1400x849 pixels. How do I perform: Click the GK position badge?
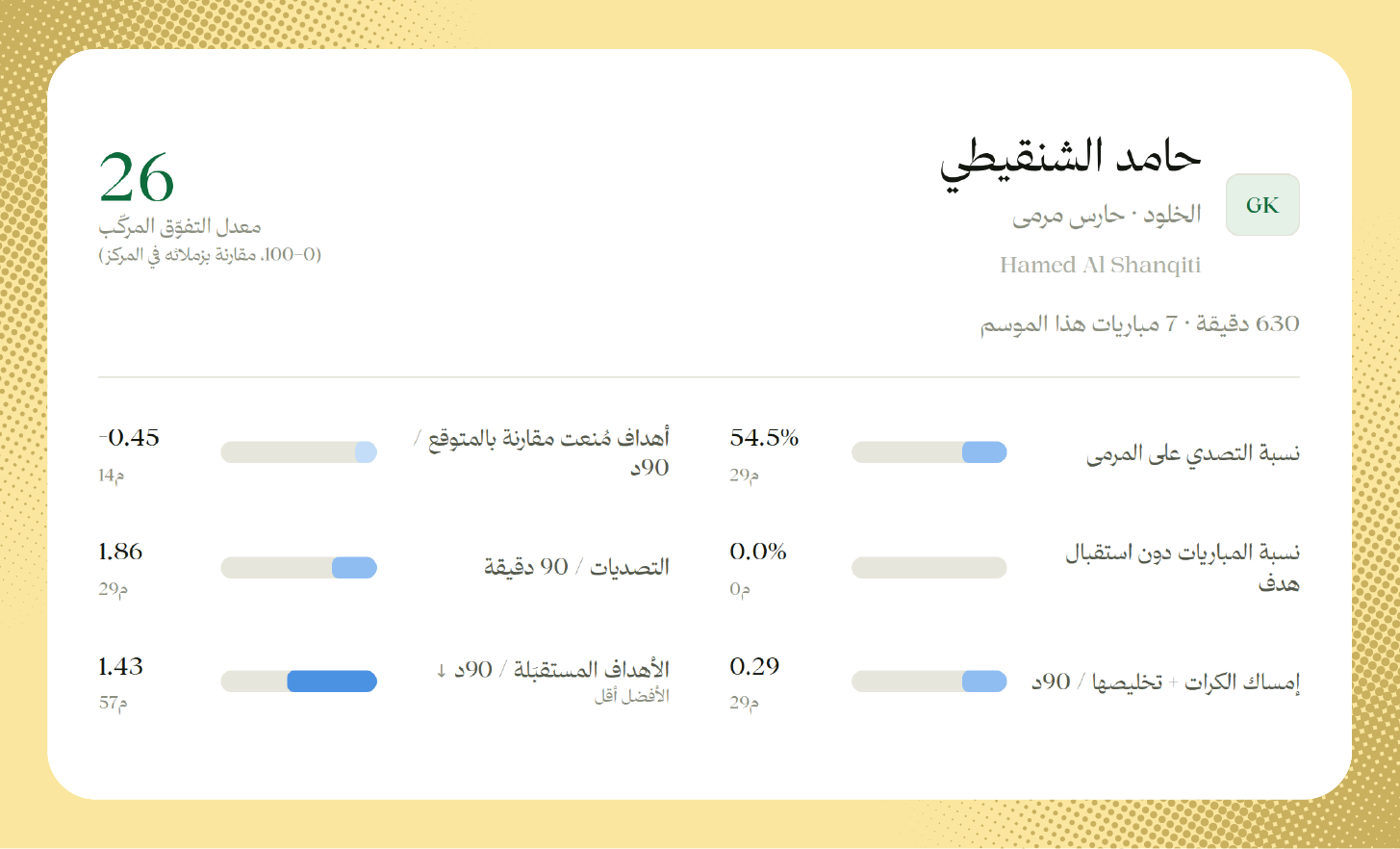pyautogui.click(x=1262, y=205)
